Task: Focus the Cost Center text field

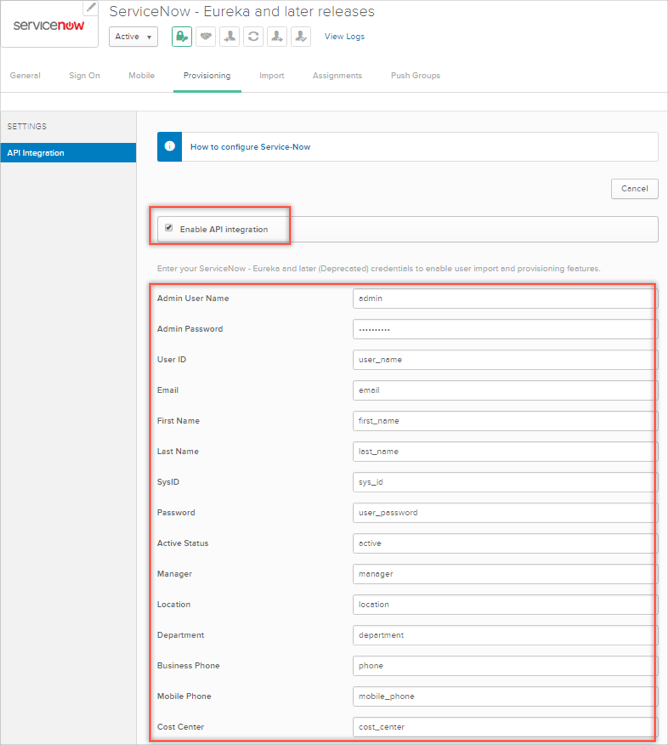Action: 503,727
